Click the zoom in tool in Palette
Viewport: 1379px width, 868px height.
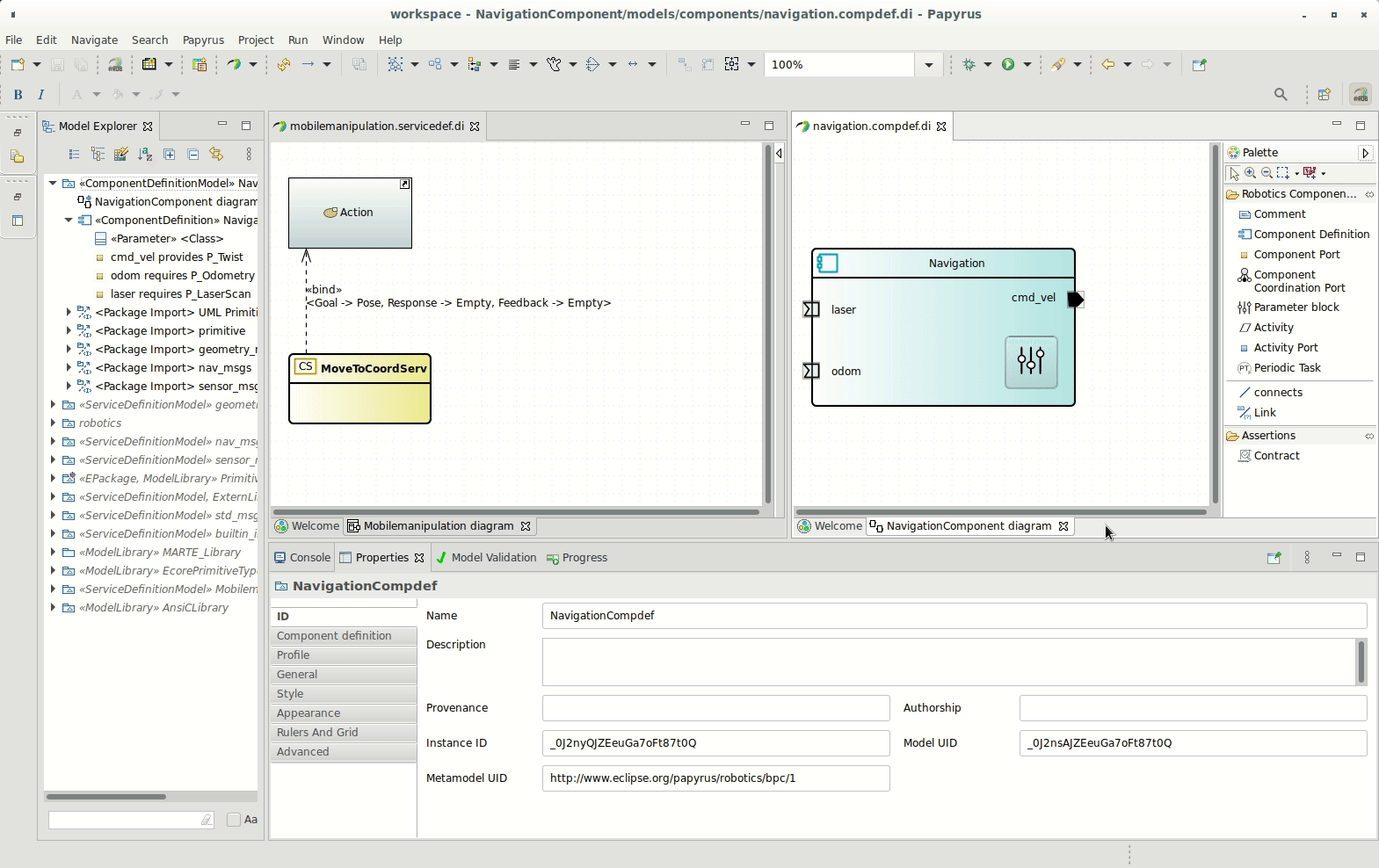point(1250,173)
